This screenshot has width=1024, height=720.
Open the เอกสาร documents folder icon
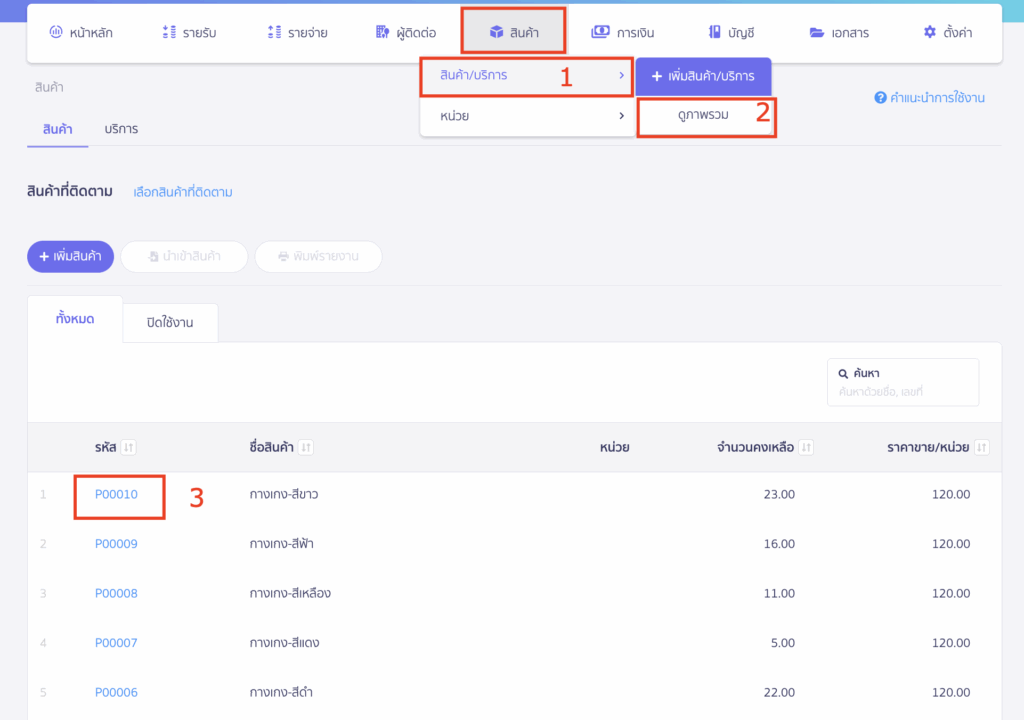coord(817,32)
